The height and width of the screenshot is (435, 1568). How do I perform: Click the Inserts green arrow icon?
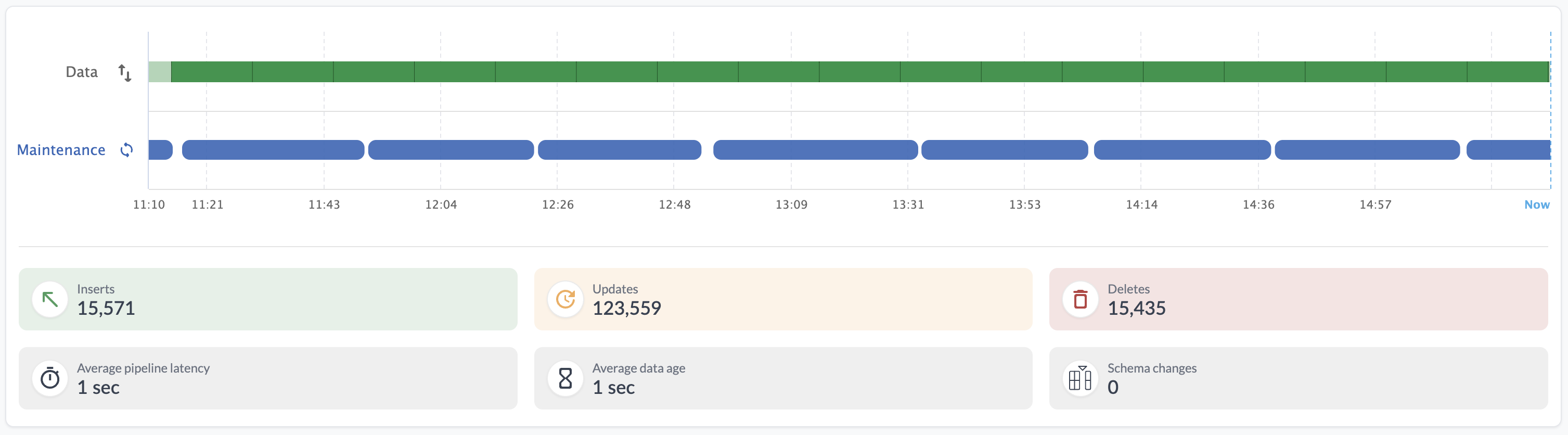[x=50, y=299]
